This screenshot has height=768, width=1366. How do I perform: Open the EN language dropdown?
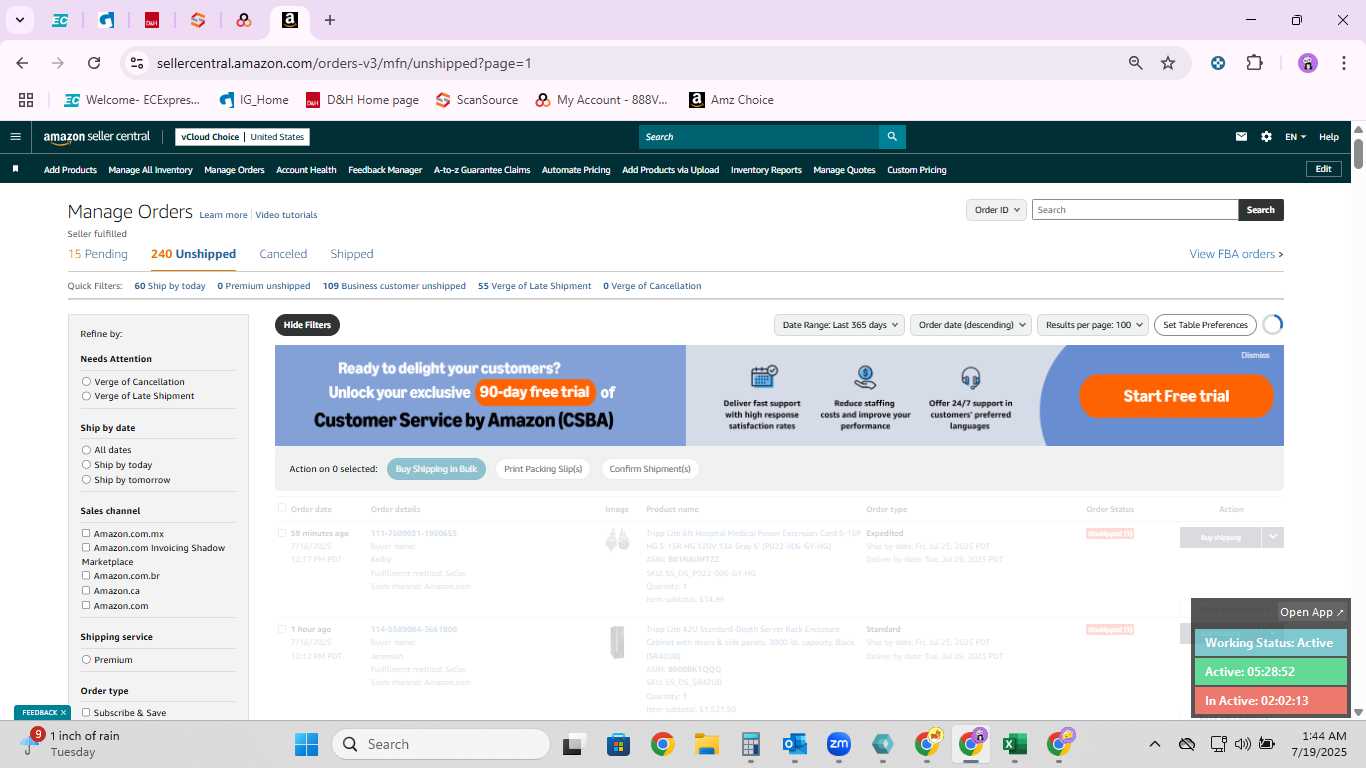[1295, 137]
